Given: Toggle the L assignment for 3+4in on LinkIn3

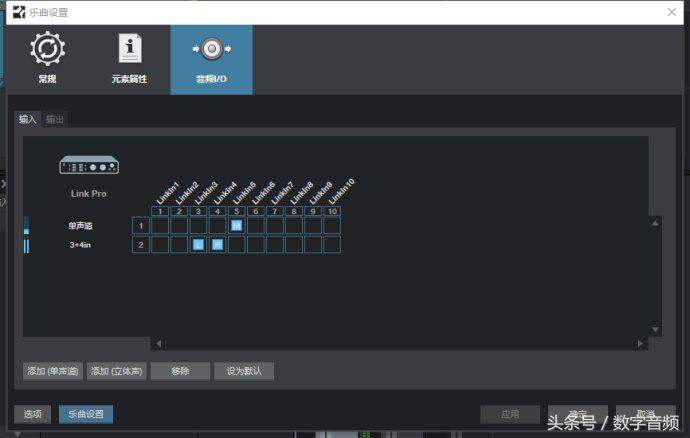Looking at the screenshot, I should (198, 245).
